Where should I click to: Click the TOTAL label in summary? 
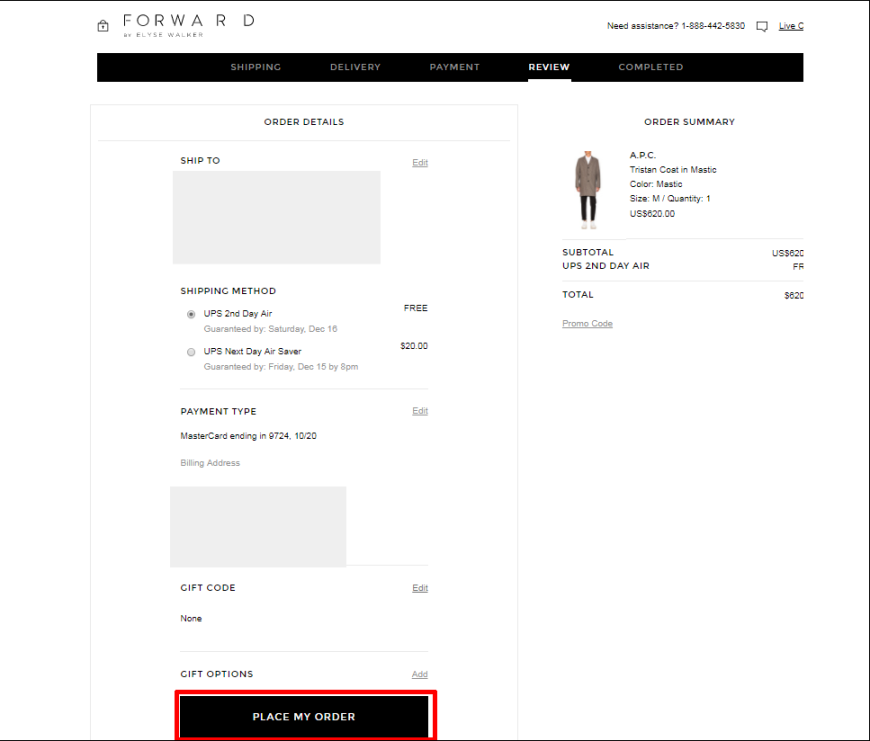coord(578,295)
